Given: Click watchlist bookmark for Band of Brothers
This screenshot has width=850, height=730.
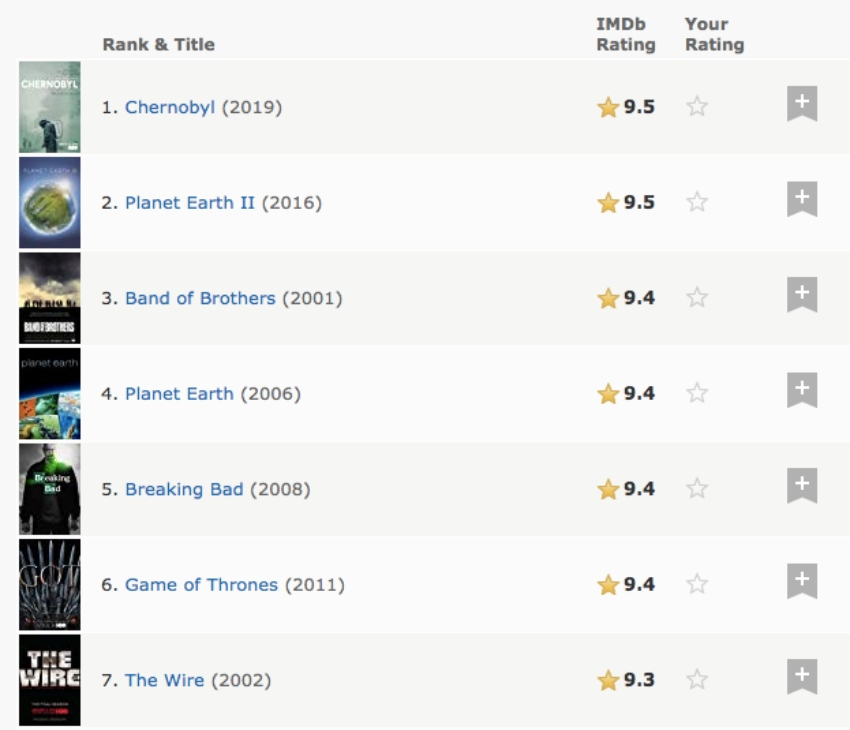Looking at the screenshot, I should click(802, 295).
